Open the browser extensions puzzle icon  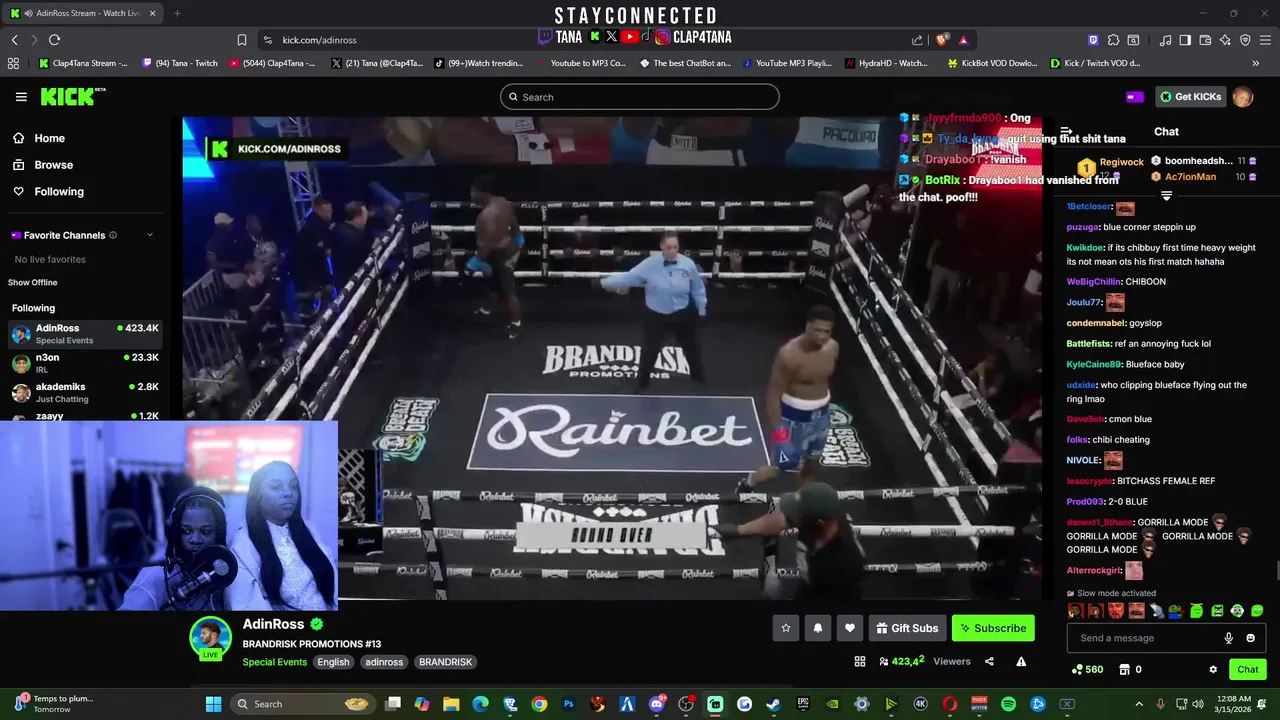click(1113, 40)
